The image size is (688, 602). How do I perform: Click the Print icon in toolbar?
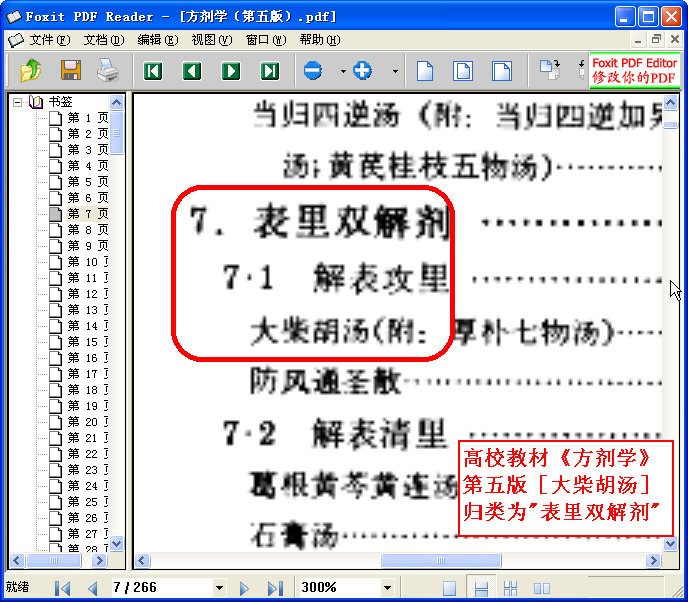click(x=107, y=70)
